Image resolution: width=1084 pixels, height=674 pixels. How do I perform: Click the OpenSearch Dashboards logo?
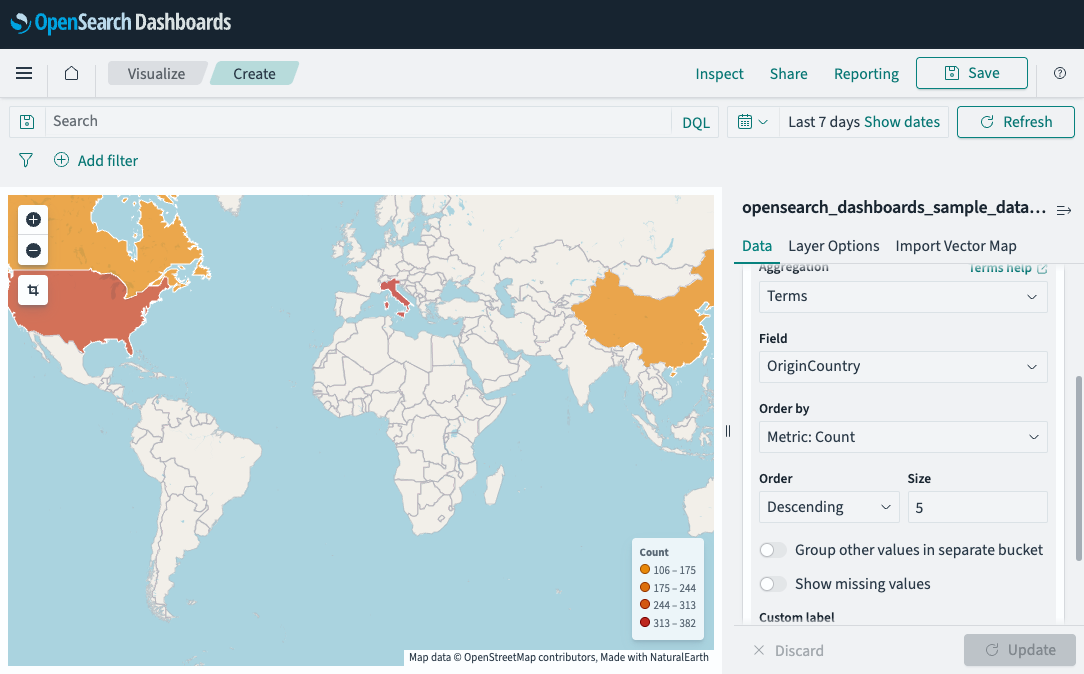tap(121, 23)
